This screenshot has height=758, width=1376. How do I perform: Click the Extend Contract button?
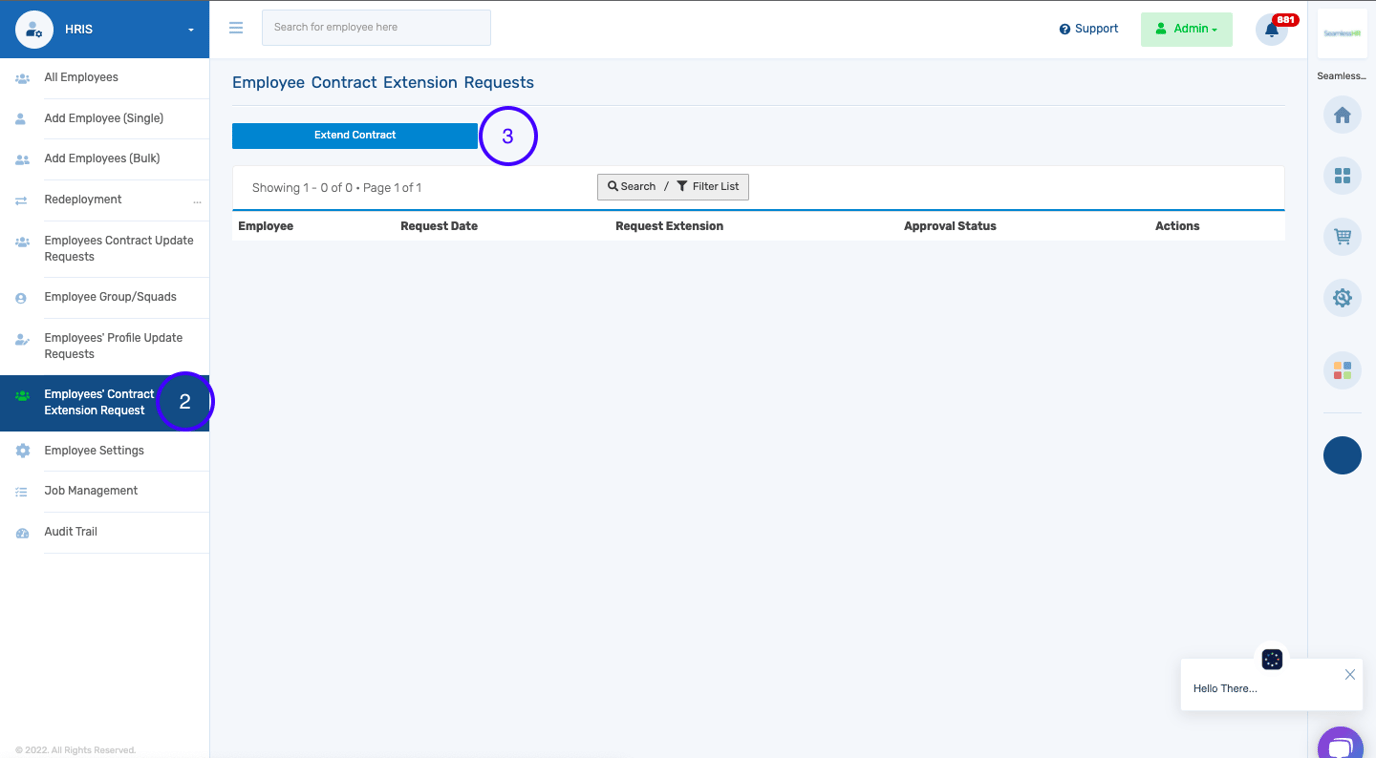click(x=354, y=135)
